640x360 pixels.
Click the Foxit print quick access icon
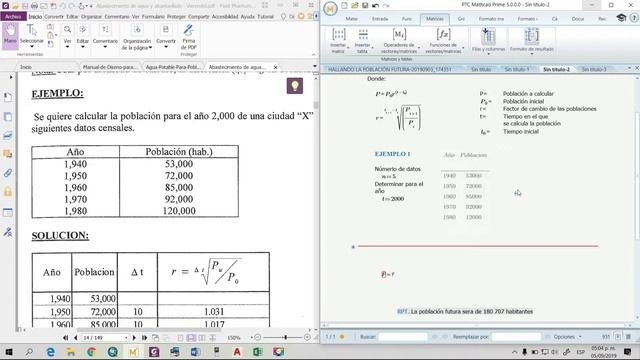point(34,6)
